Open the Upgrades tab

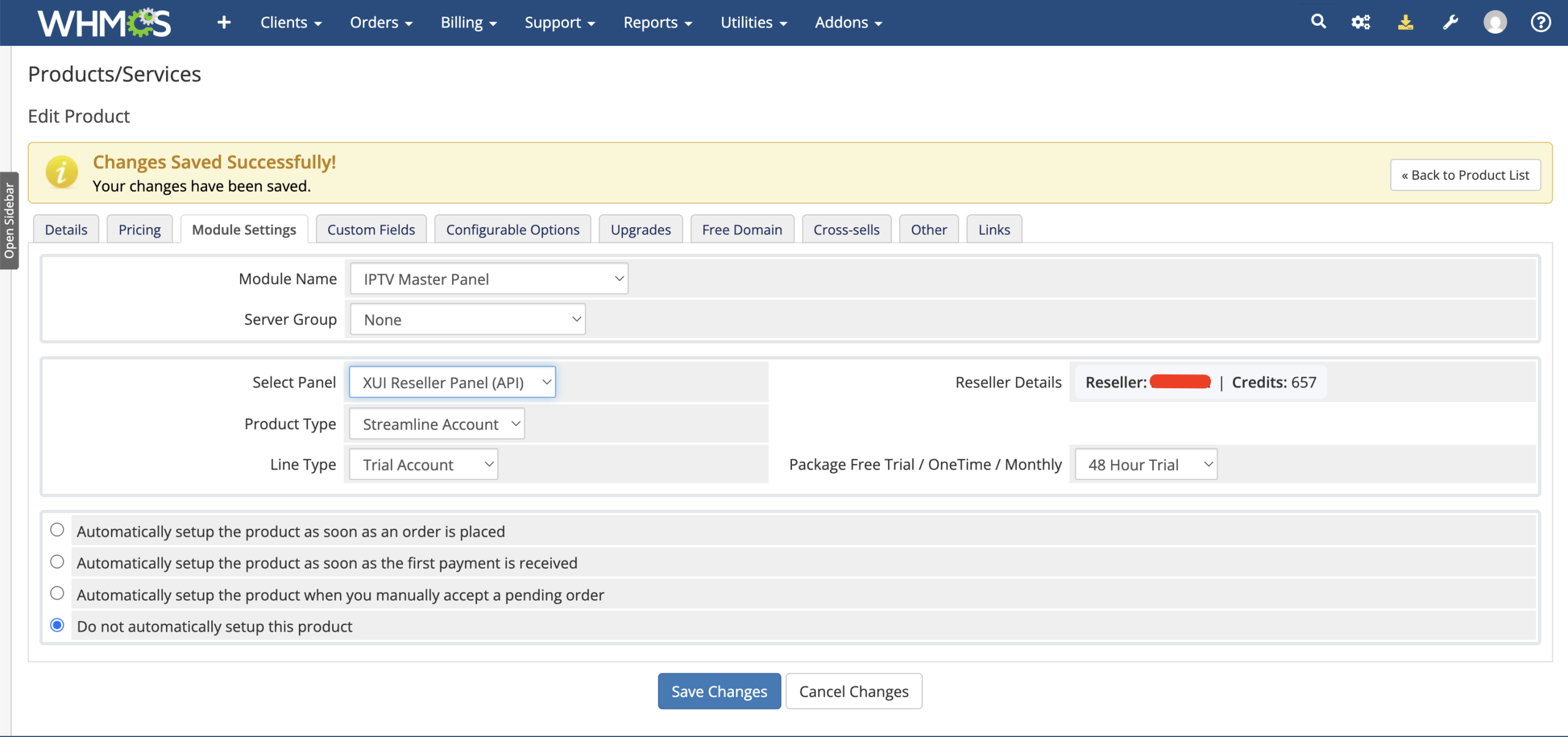pyautogui.click(x=641, y=230)
